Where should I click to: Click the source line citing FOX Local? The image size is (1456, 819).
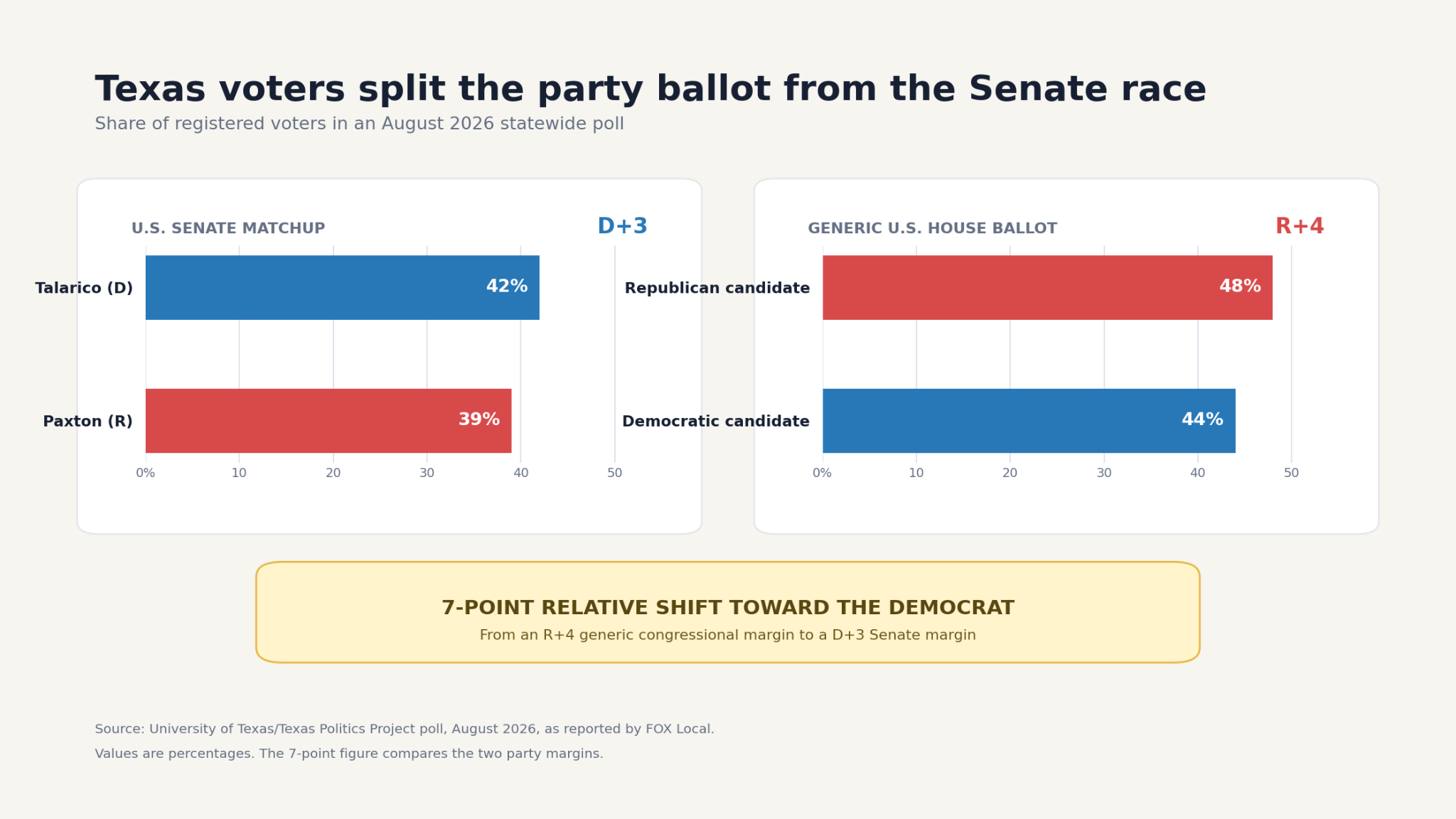(405, 729)
